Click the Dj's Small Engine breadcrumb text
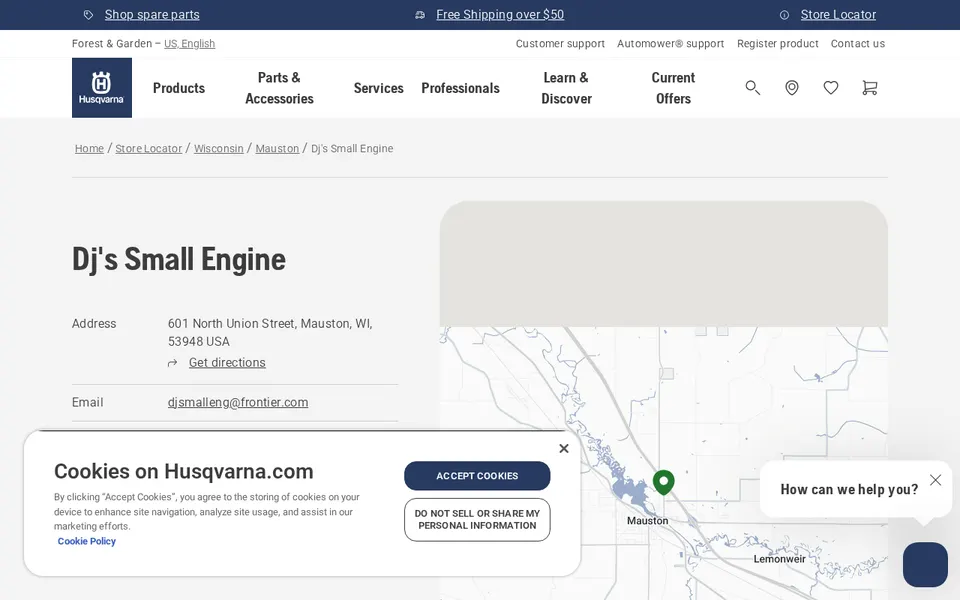This screenshot has height=600, width=960. point(352,149)
